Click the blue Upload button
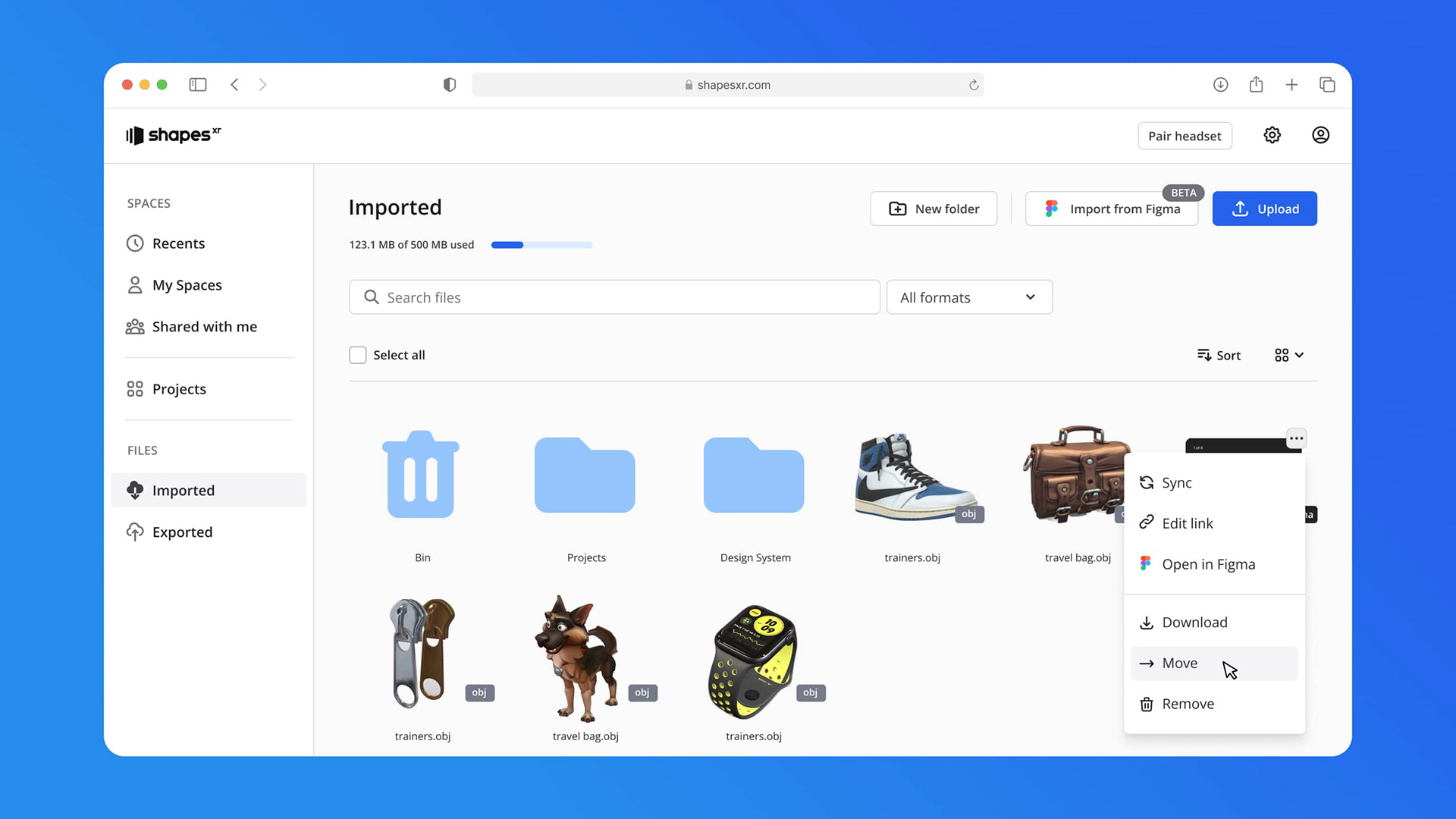This screenshot has height=819, width=1456. coord(1264,209)
